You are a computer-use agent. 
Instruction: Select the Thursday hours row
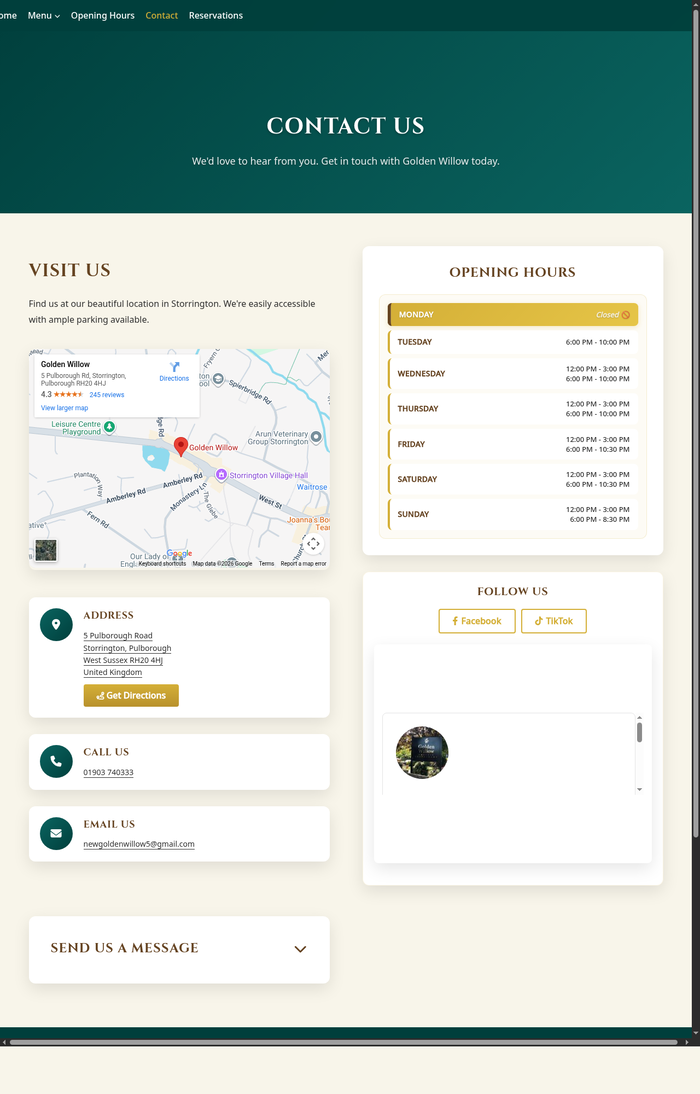(x=513, y=409)
